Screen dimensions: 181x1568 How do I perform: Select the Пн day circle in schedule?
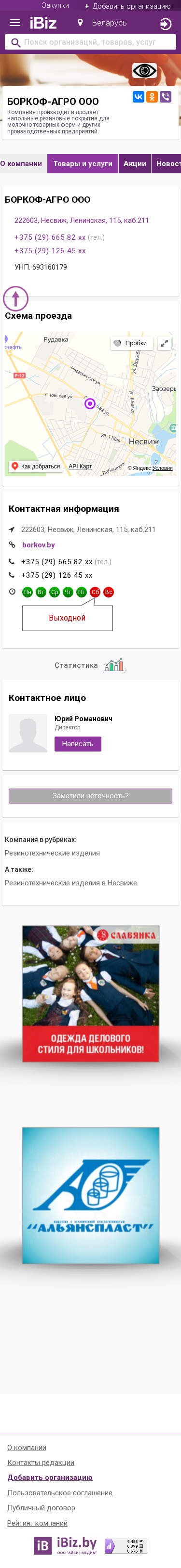pyautogui.click(x=28, y=592)
